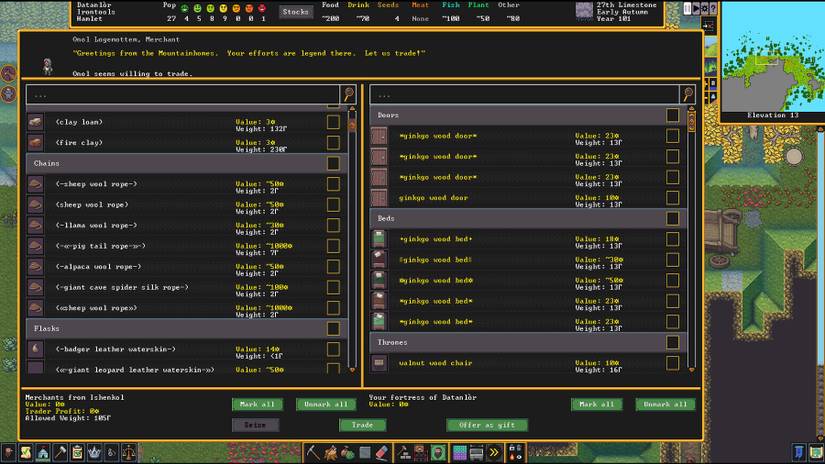Unmark all fortress goods
This screenshot has width=825, height=464.
click(665, 404)
